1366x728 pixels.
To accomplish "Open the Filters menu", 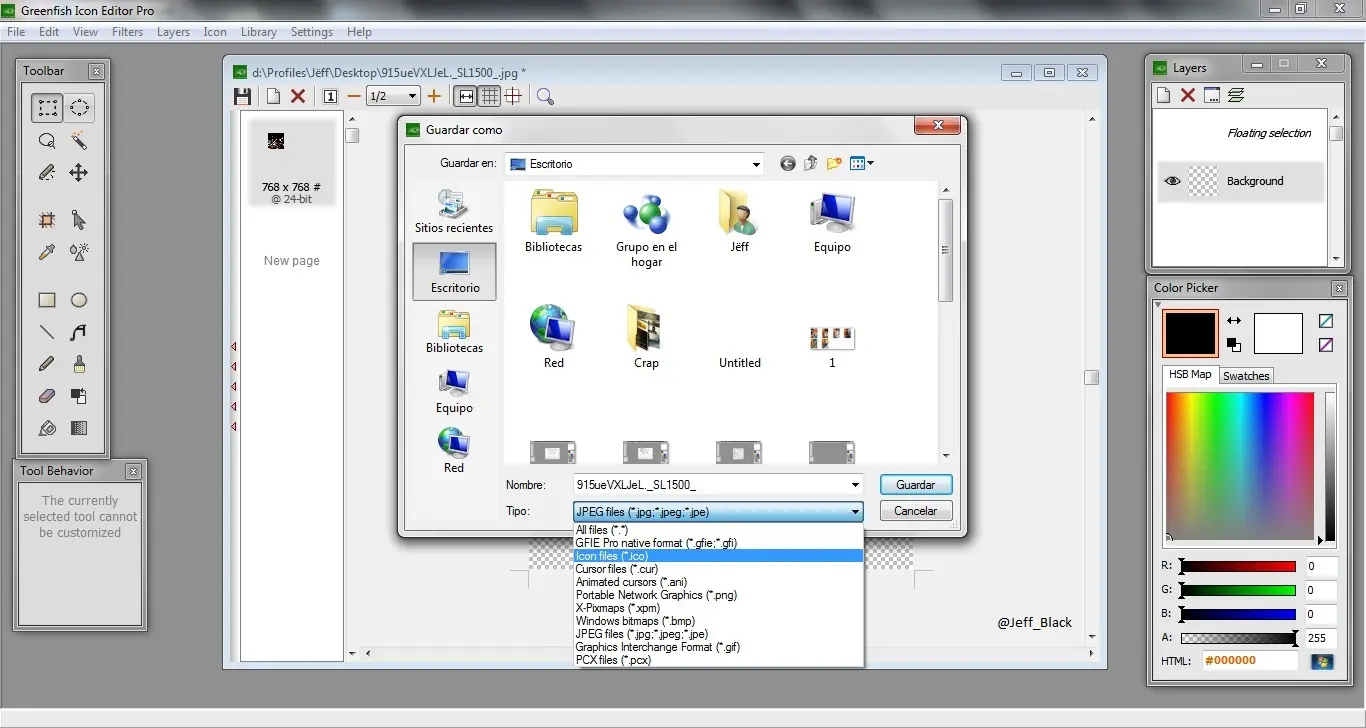I will pos(128,32).
